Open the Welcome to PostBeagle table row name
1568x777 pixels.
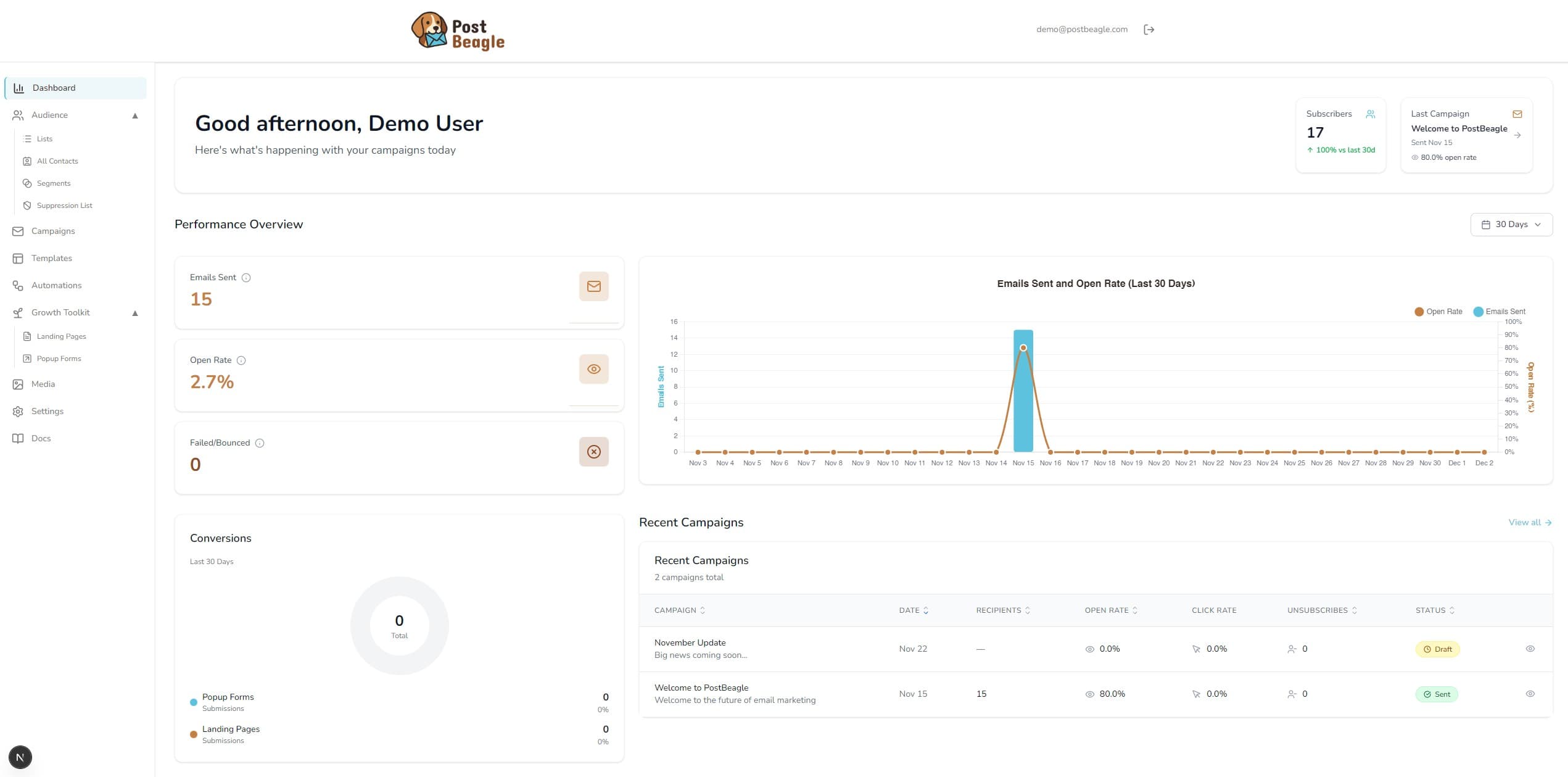(x=701, y=688)
